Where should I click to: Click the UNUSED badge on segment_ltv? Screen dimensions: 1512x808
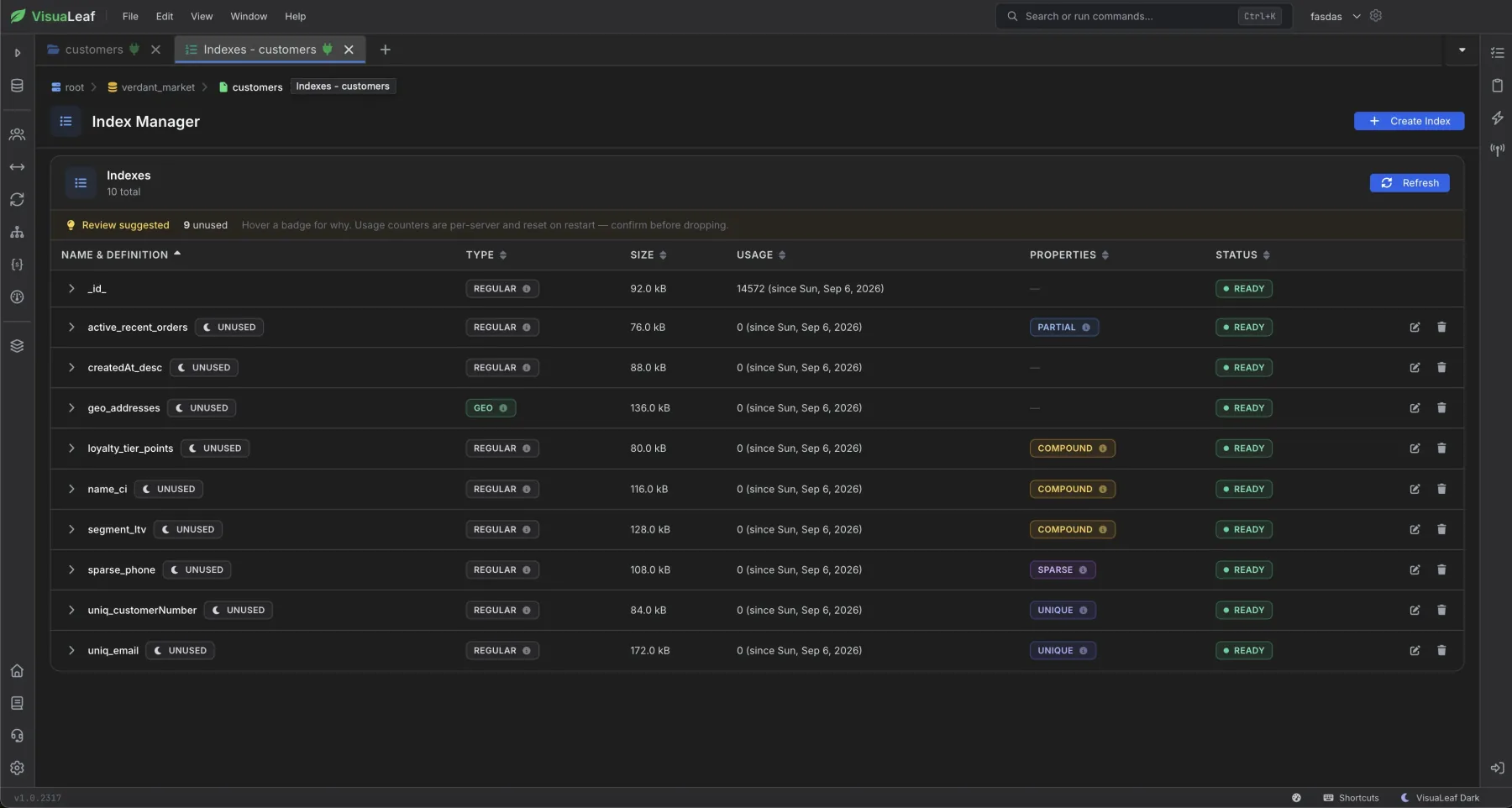tap(188, 530)
